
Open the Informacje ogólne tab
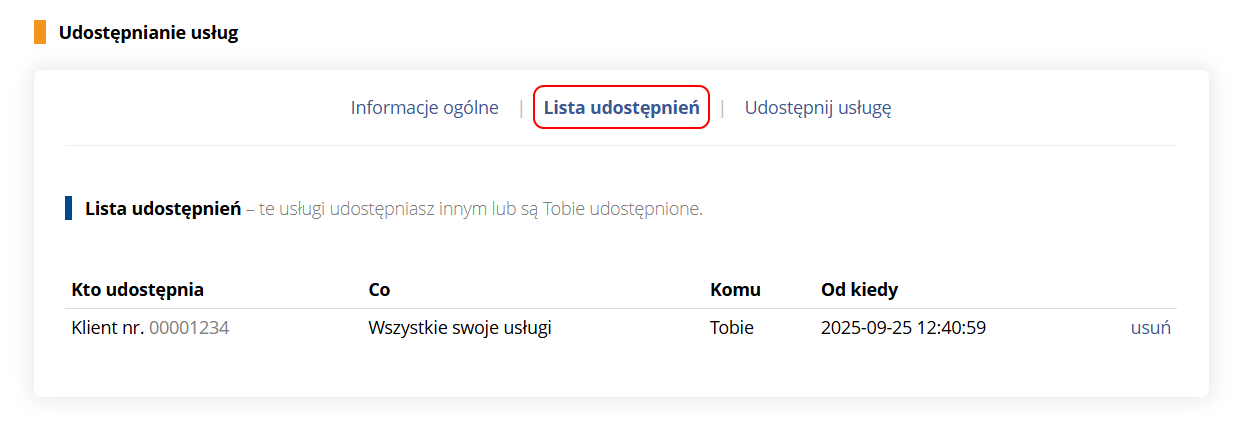click(x=424, y=108)
